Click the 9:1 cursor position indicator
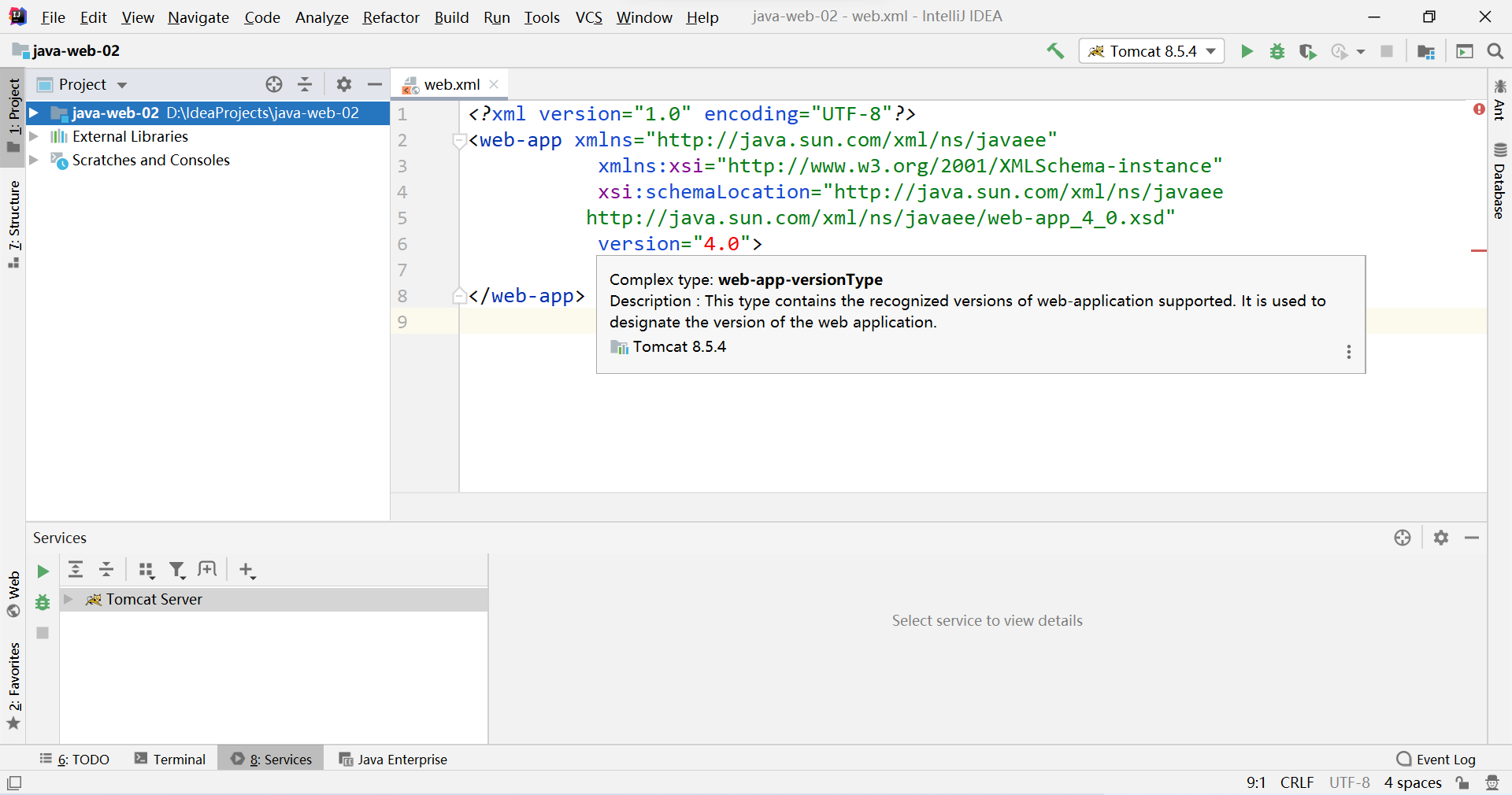This screenshot has height=795, width=1512. (x=1256, y=782)
